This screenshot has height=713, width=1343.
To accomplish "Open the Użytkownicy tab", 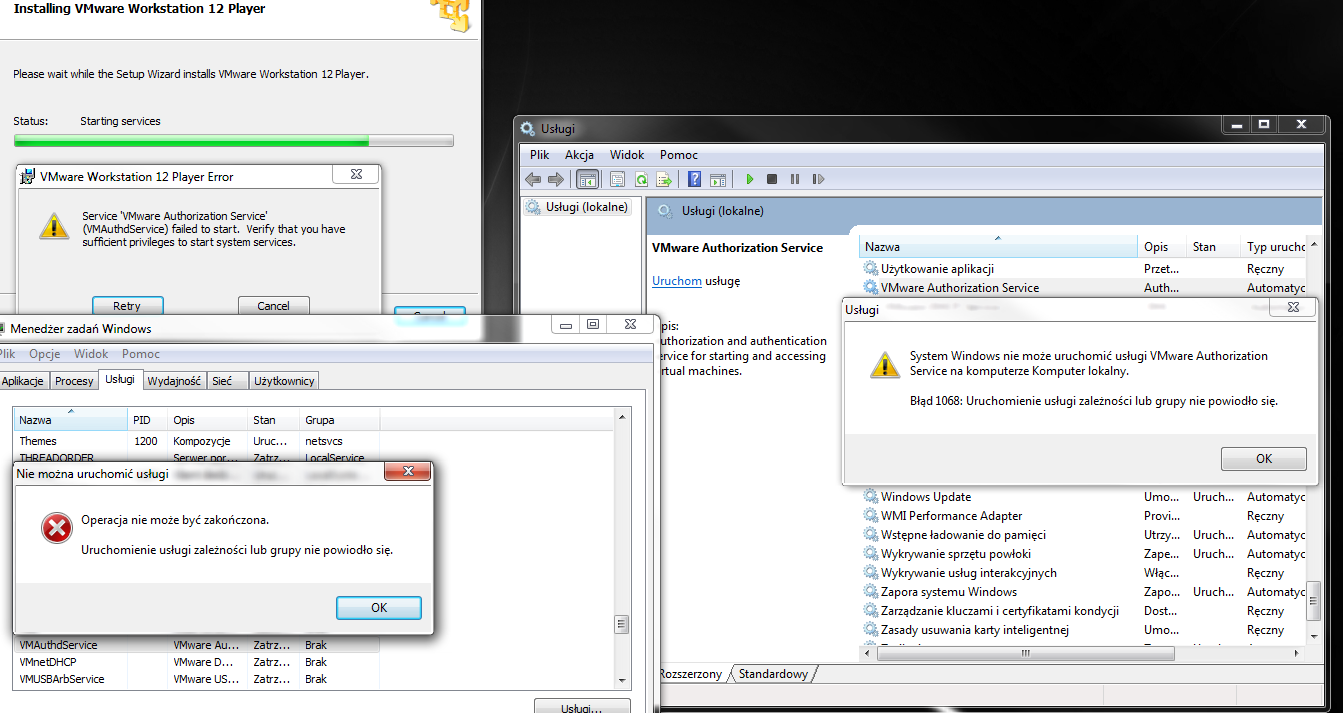I will (x=284, y=381).
